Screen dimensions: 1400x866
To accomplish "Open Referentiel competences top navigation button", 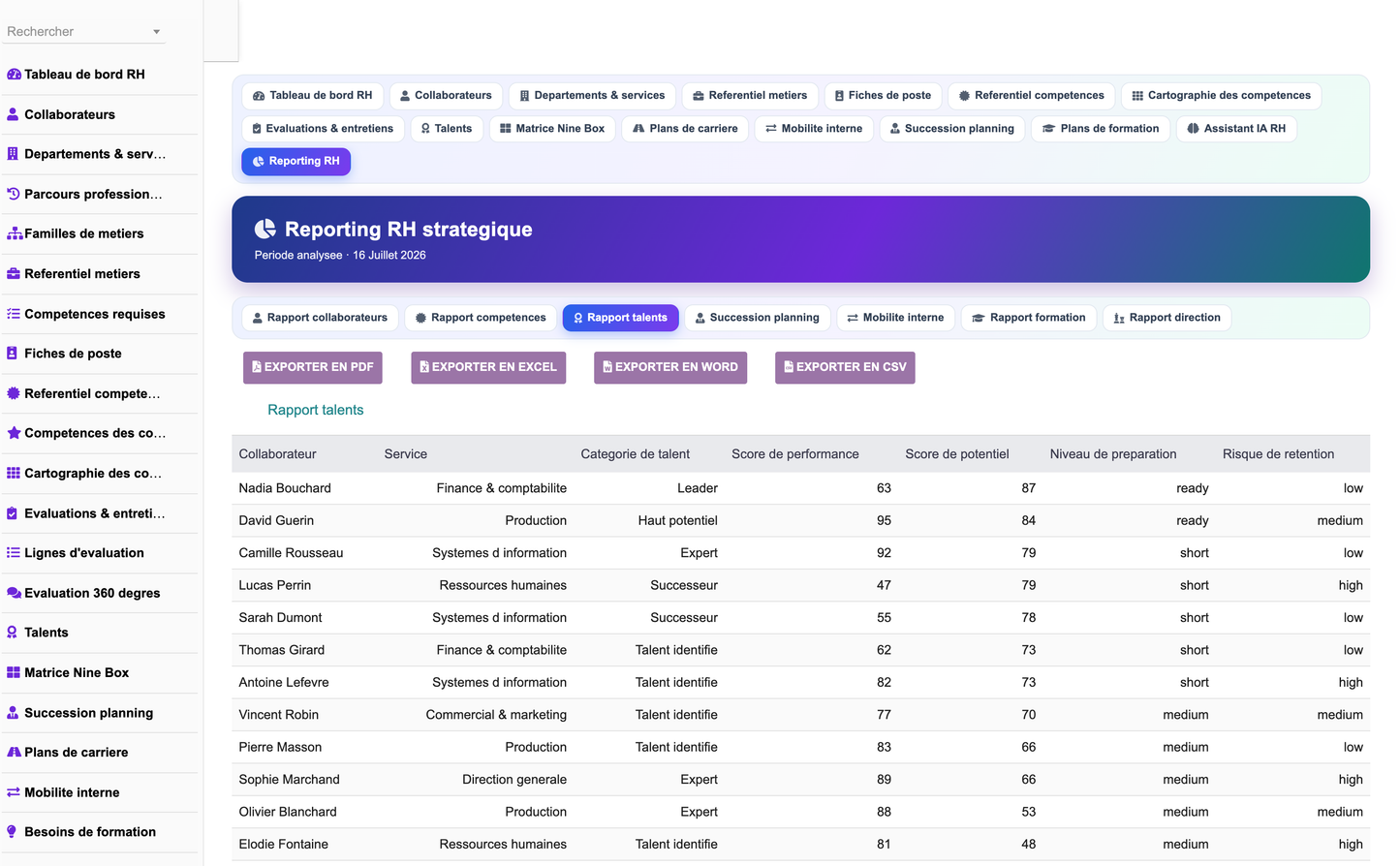I will pyautogui.click(x=1032, y=96).
